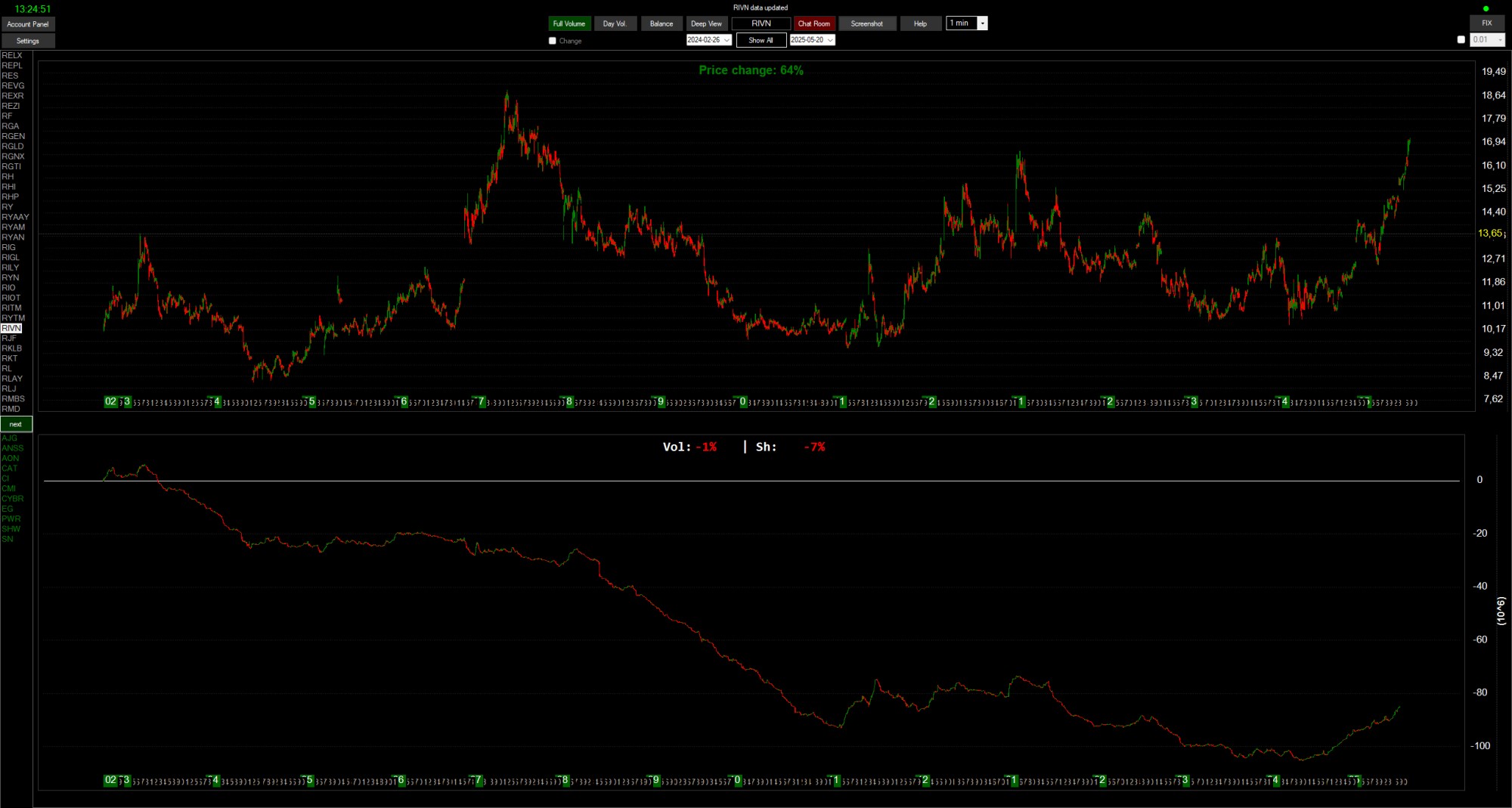Select ticker RYTM in the list

coord(13,318)
